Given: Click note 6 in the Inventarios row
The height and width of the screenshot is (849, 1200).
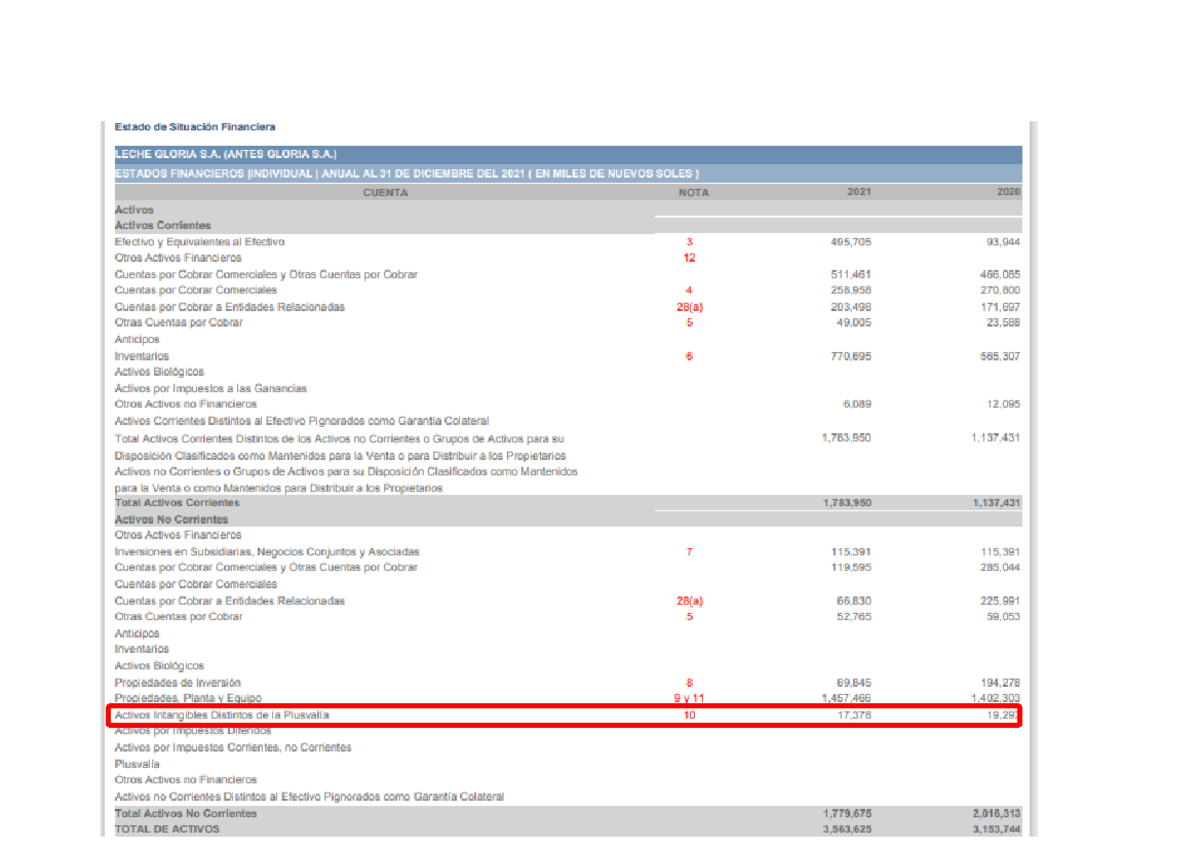Looking at the screenshot, I should pos(689,356).
